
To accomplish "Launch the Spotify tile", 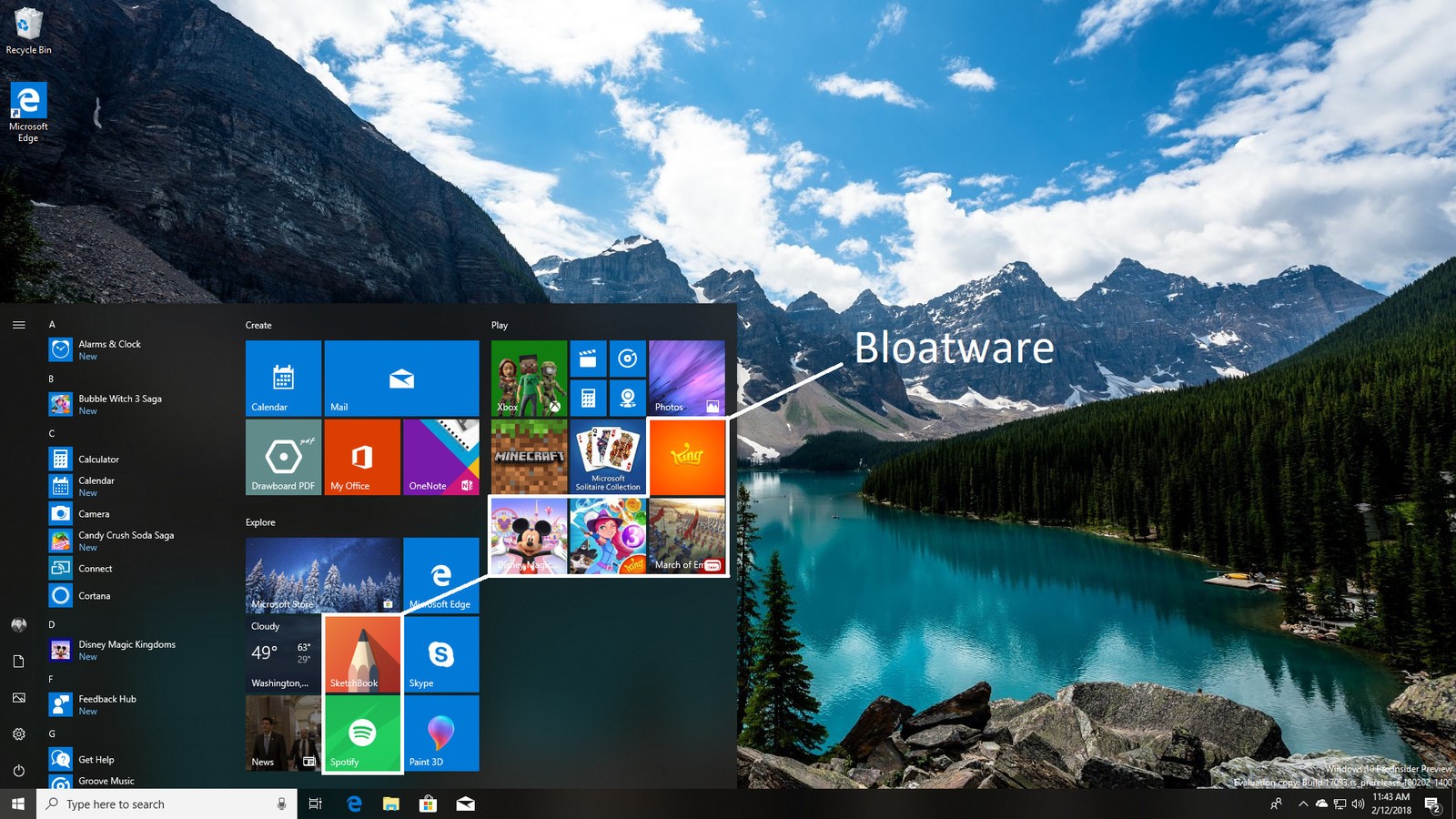I will click(x=362, y=733).
